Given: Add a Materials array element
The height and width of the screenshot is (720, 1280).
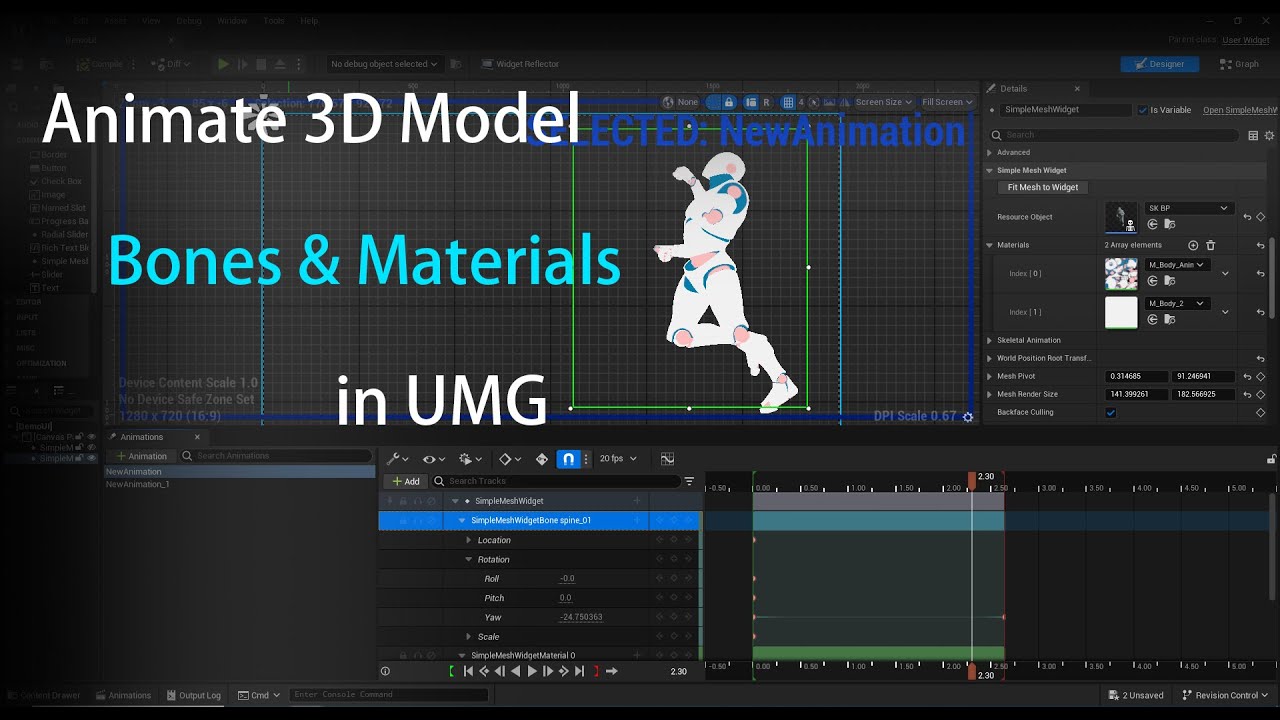Looking at the screenshot, I should click(1193, 245).
